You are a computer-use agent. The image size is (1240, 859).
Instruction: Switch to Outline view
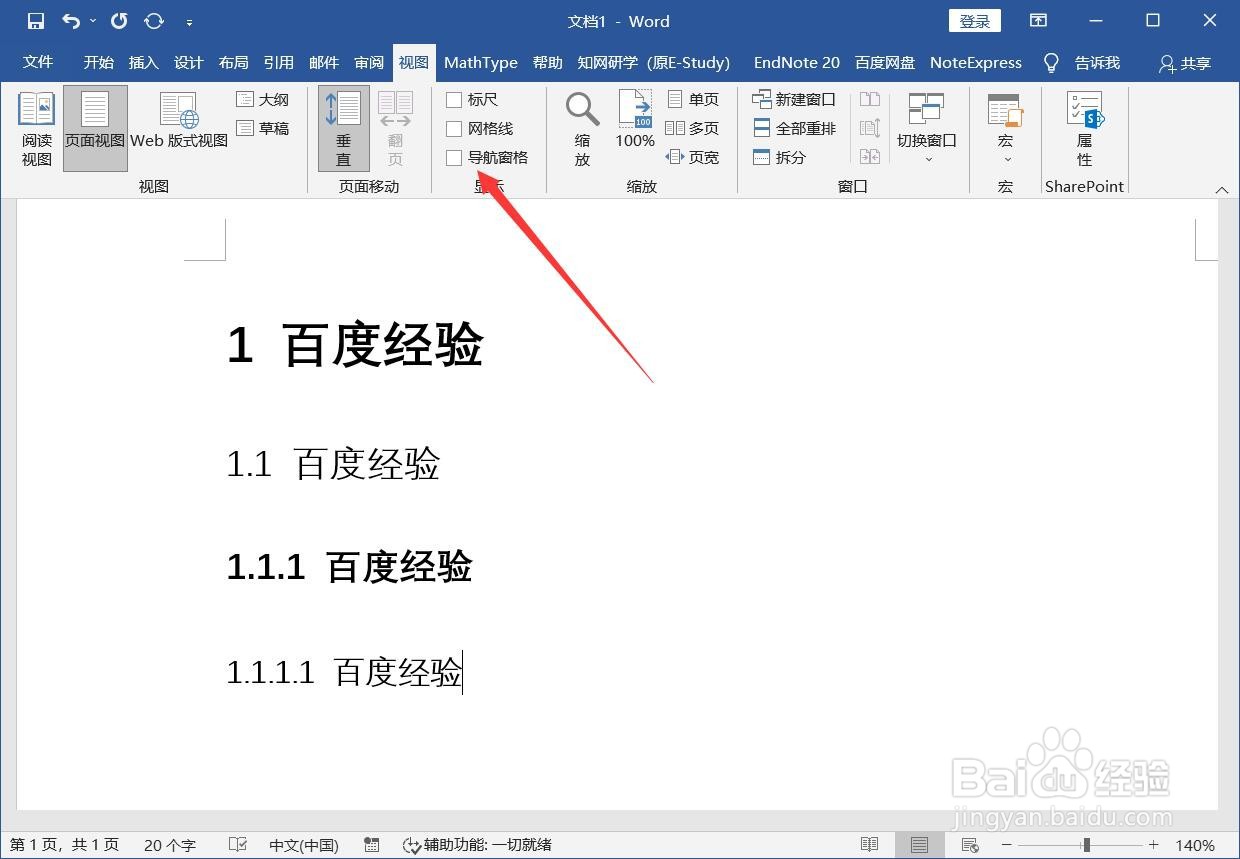[x=262, y=99]
